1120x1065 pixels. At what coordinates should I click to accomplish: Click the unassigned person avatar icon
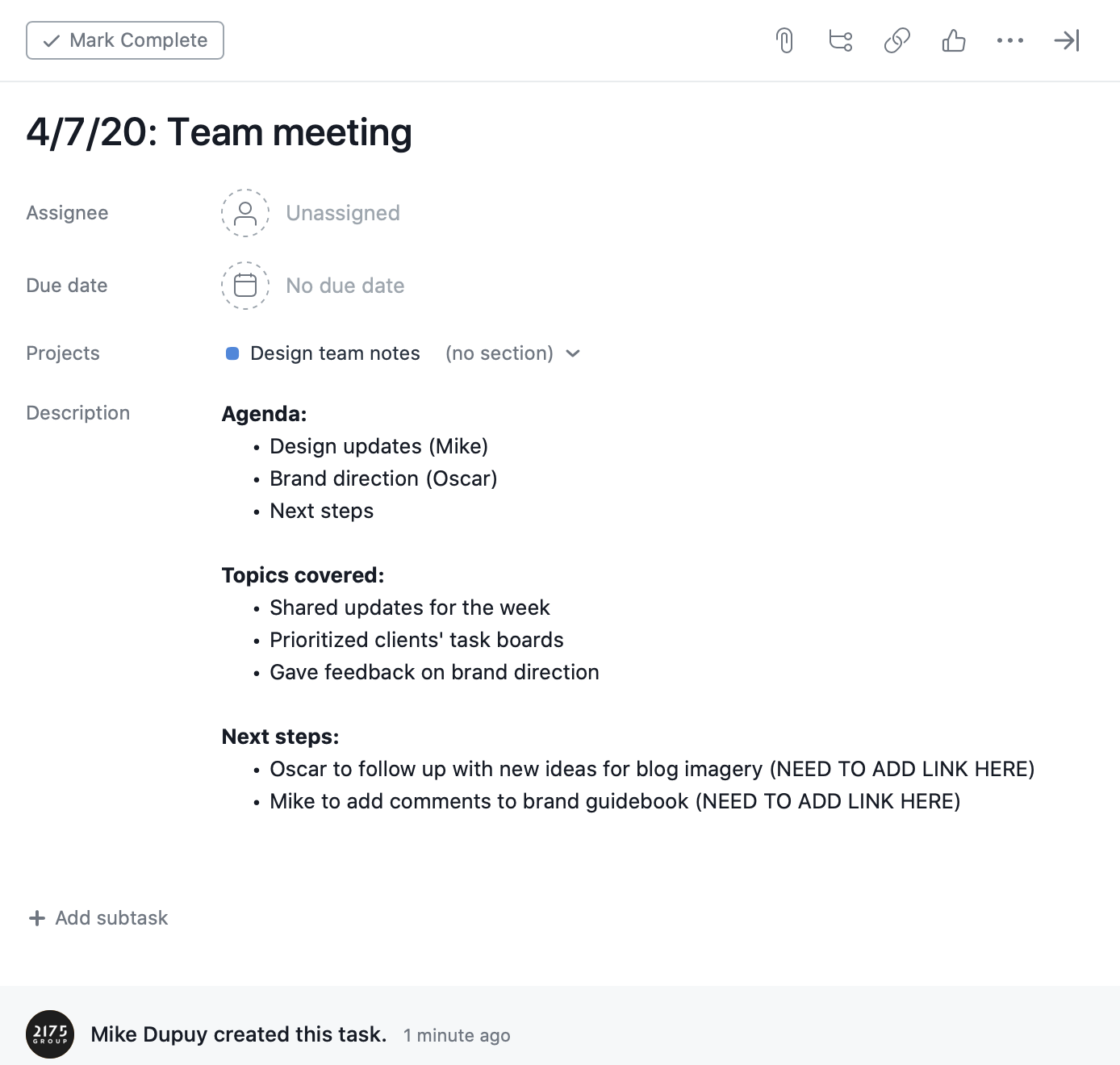point(244,212)
